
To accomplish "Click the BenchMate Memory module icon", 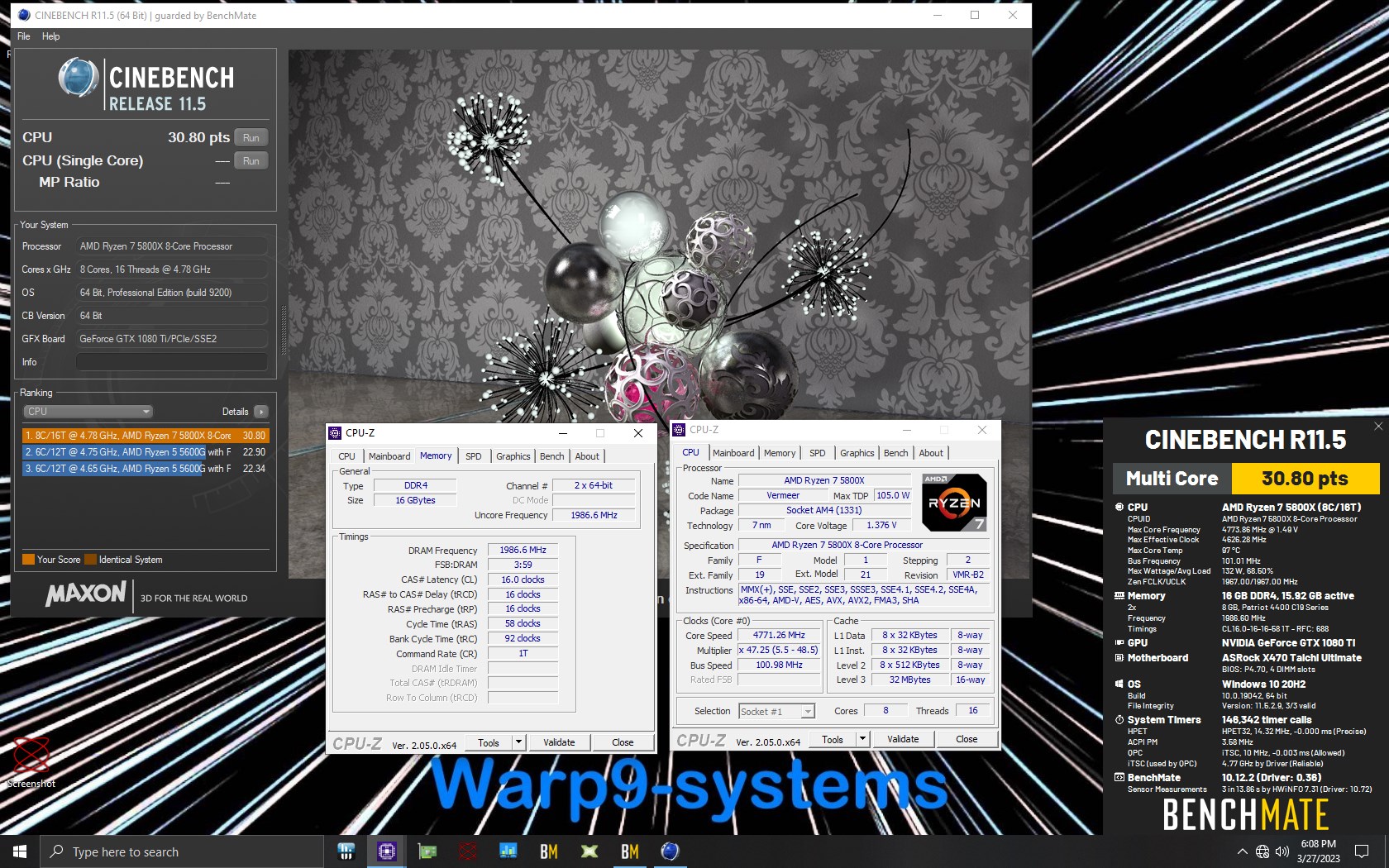I will point(1119,596).
